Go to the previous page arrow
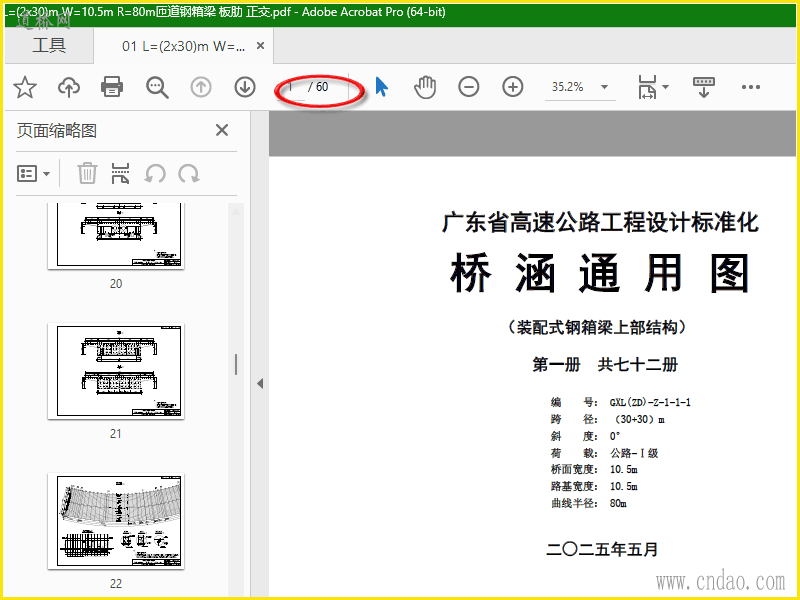 201,87
